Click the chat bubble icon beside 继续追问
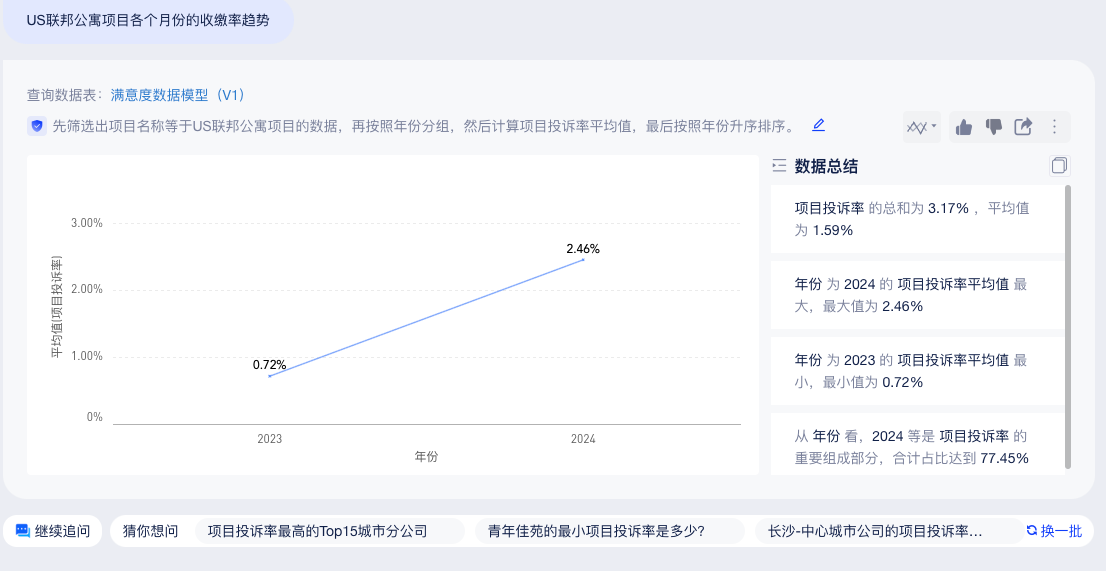 point(23,531)
